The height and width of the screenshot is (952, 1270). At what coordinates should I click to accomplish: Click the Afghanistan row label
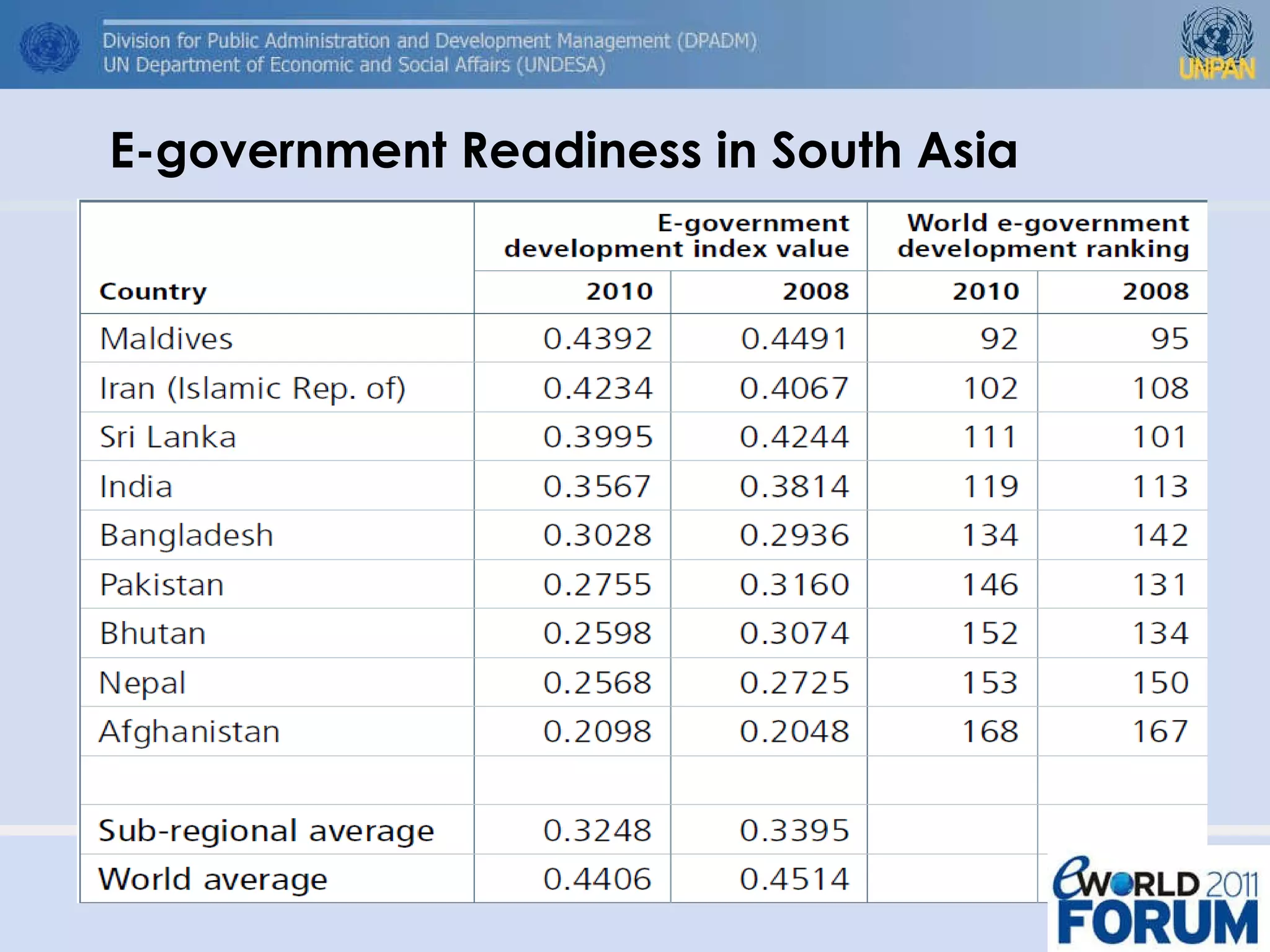point(189,732)
